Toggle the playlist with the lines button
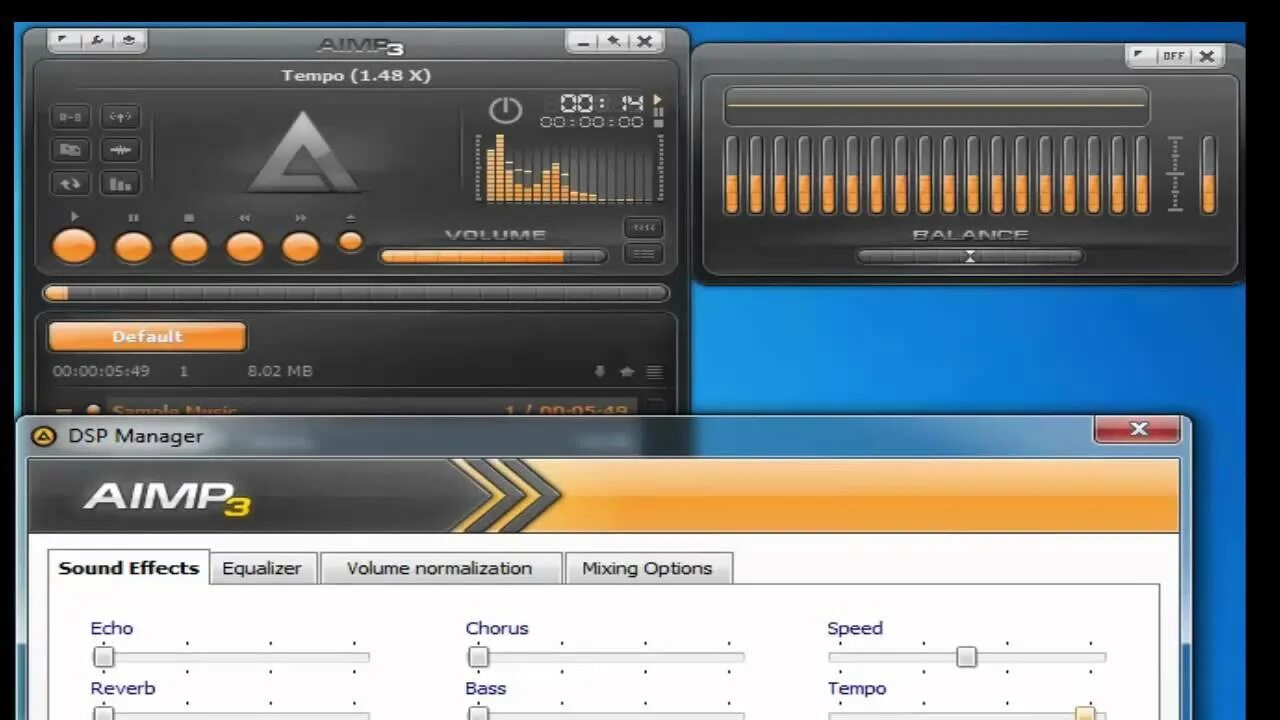 [x=643, y=254]
